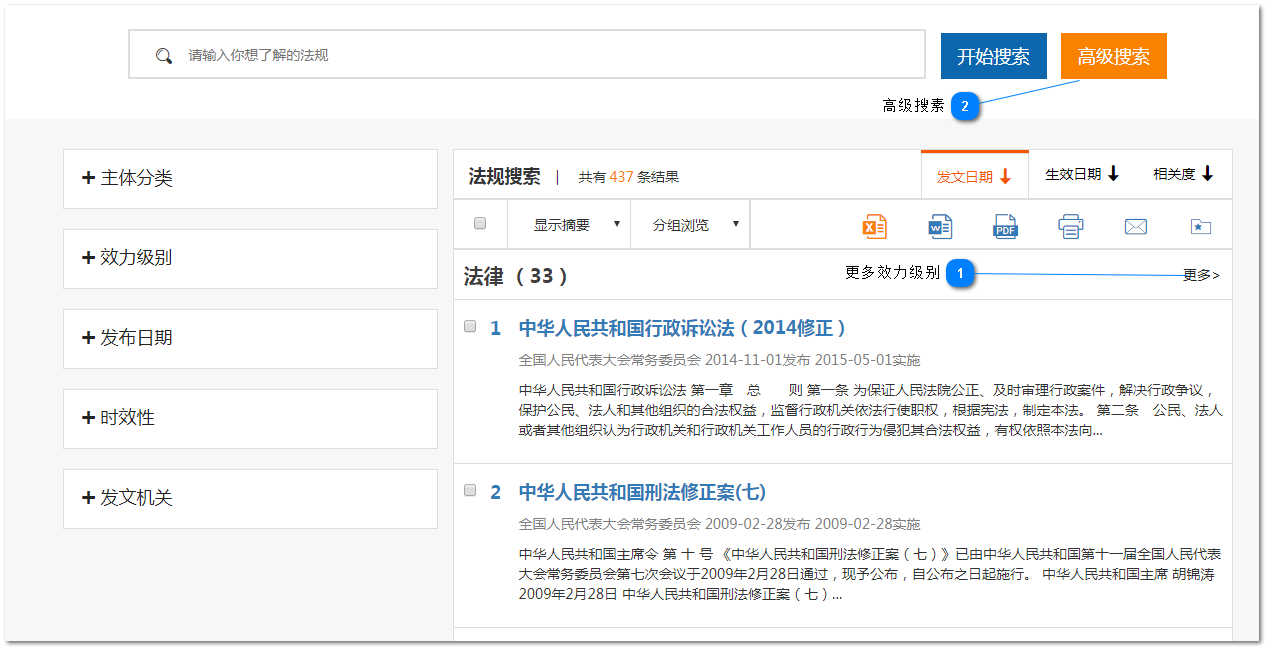
Task: Print the search results list
Action: point(1070,226)
